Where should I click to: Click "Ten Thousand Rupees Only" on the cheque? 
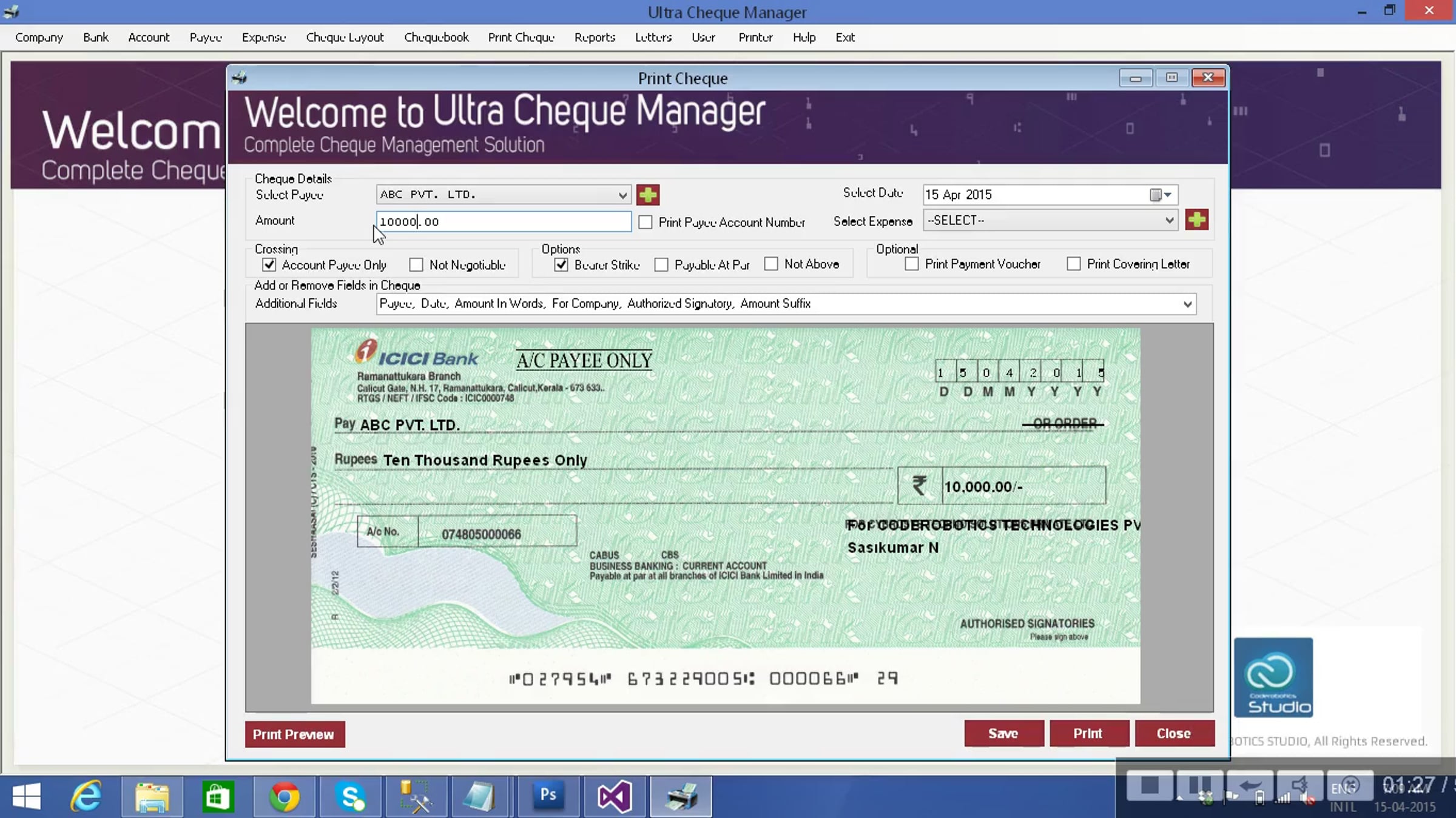point(485,460)
